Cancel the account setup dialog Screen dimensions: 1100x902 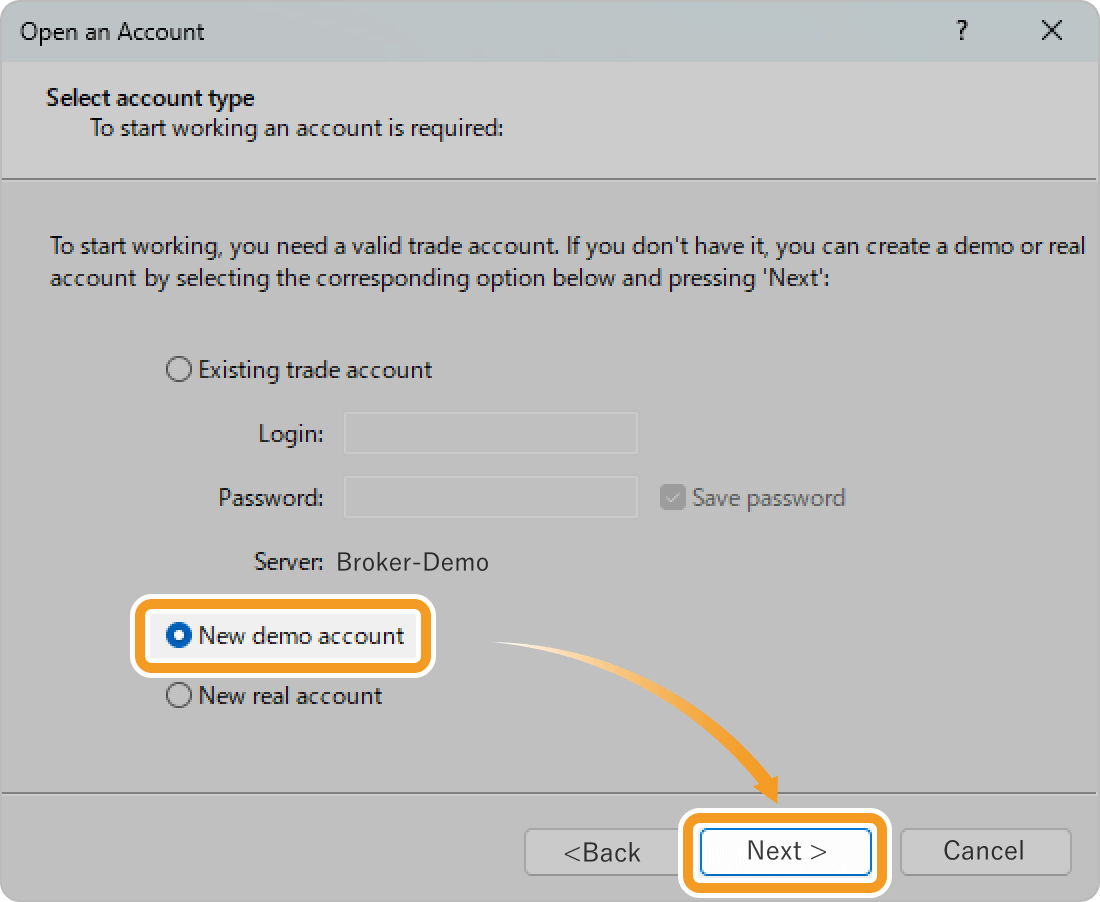pyautogui.click(x=985, y=851)
